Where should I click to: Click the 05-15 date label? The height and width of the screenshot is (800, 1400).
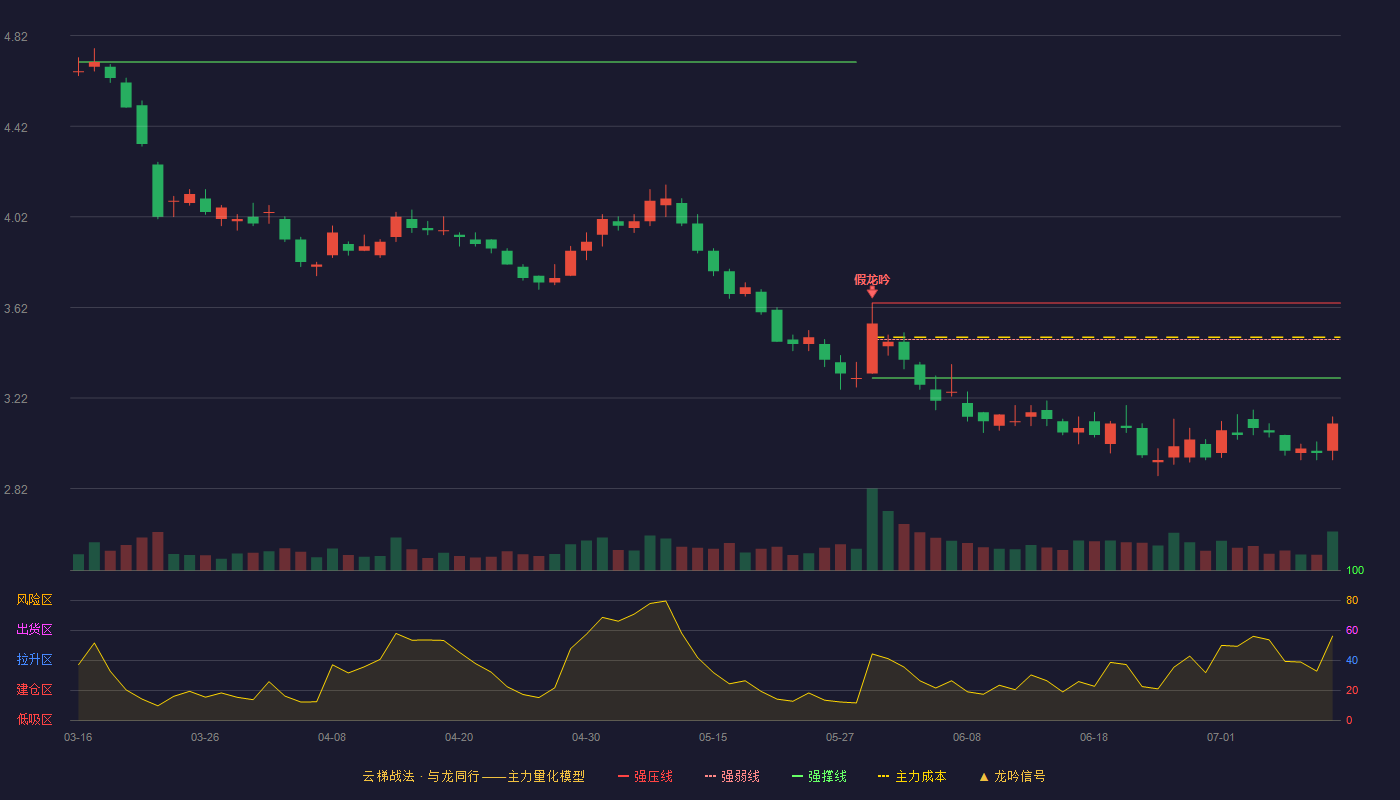pyautogui.click(x=713, y=737)
